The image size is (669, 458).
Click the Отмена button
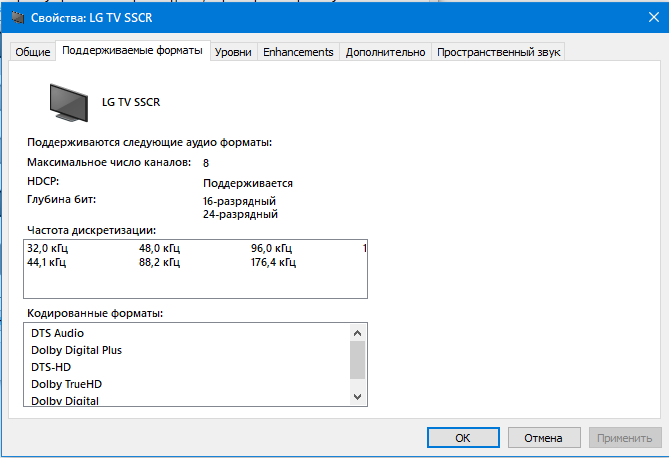click(544, 438)
